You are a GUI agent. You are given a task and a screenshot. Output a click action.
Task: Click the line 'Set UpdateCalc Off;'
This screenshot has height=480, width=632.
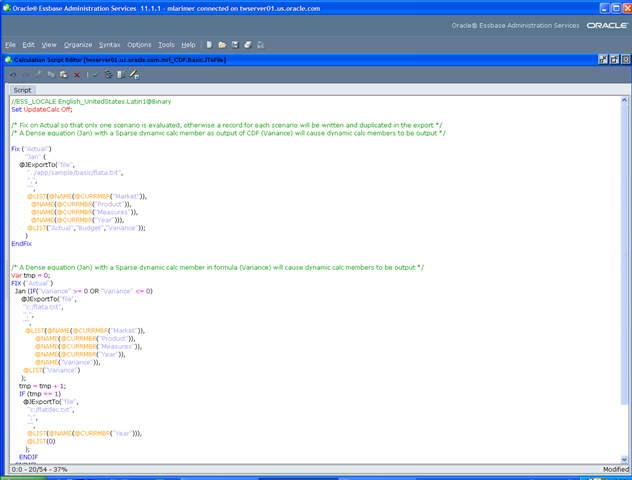pos(42,110)
